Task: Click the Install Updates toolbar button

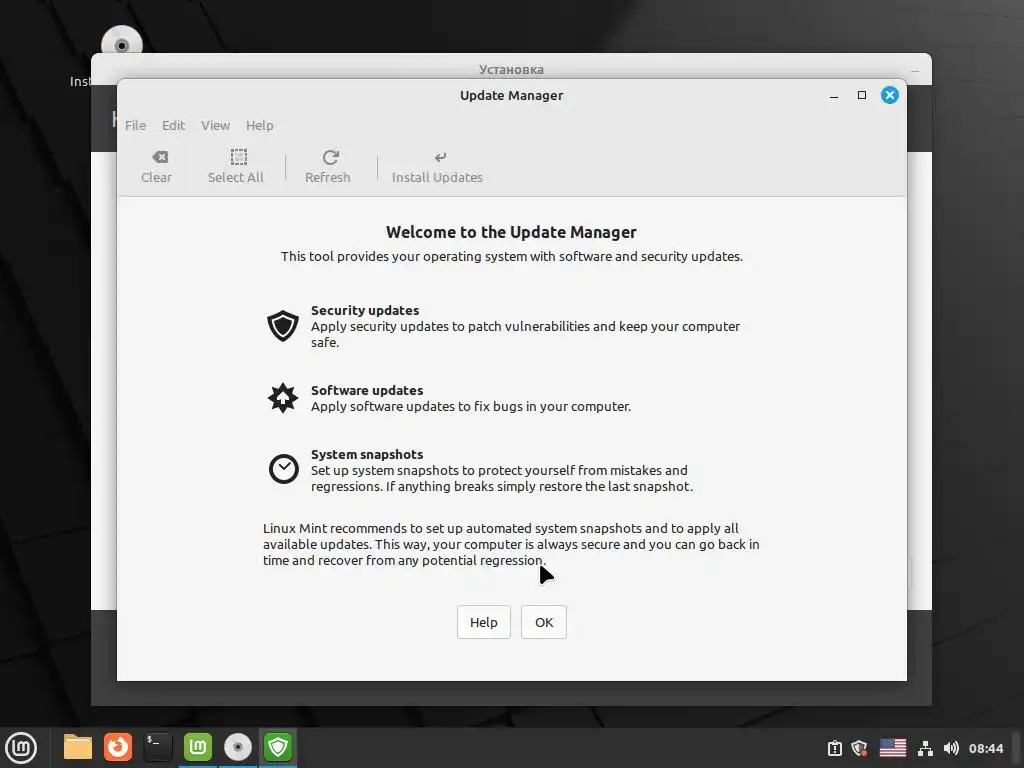Action: tap(437, 167)
